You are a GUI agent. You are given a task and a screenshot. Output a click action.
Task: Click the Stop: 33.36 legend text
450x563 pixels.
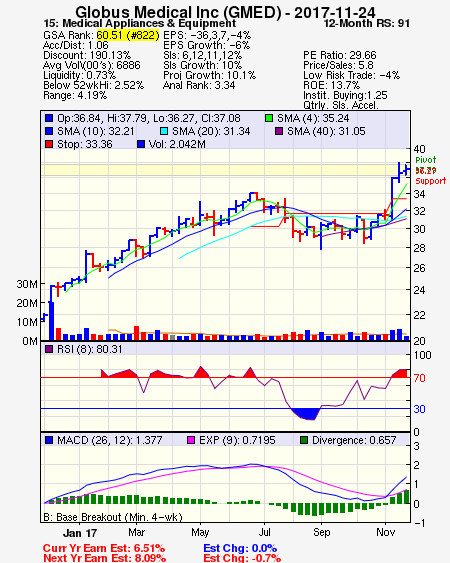click(x=85, y=144)
